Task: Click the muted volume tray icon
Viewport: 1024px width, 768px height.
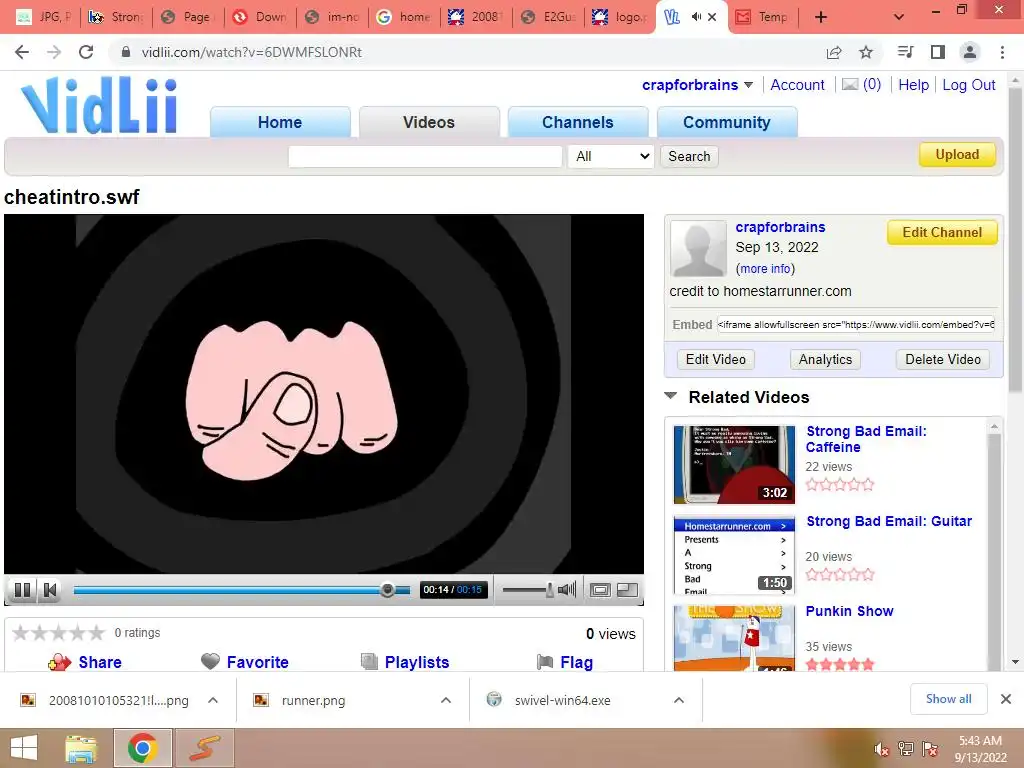Action: pyautogui.click(x=881, y=749)
